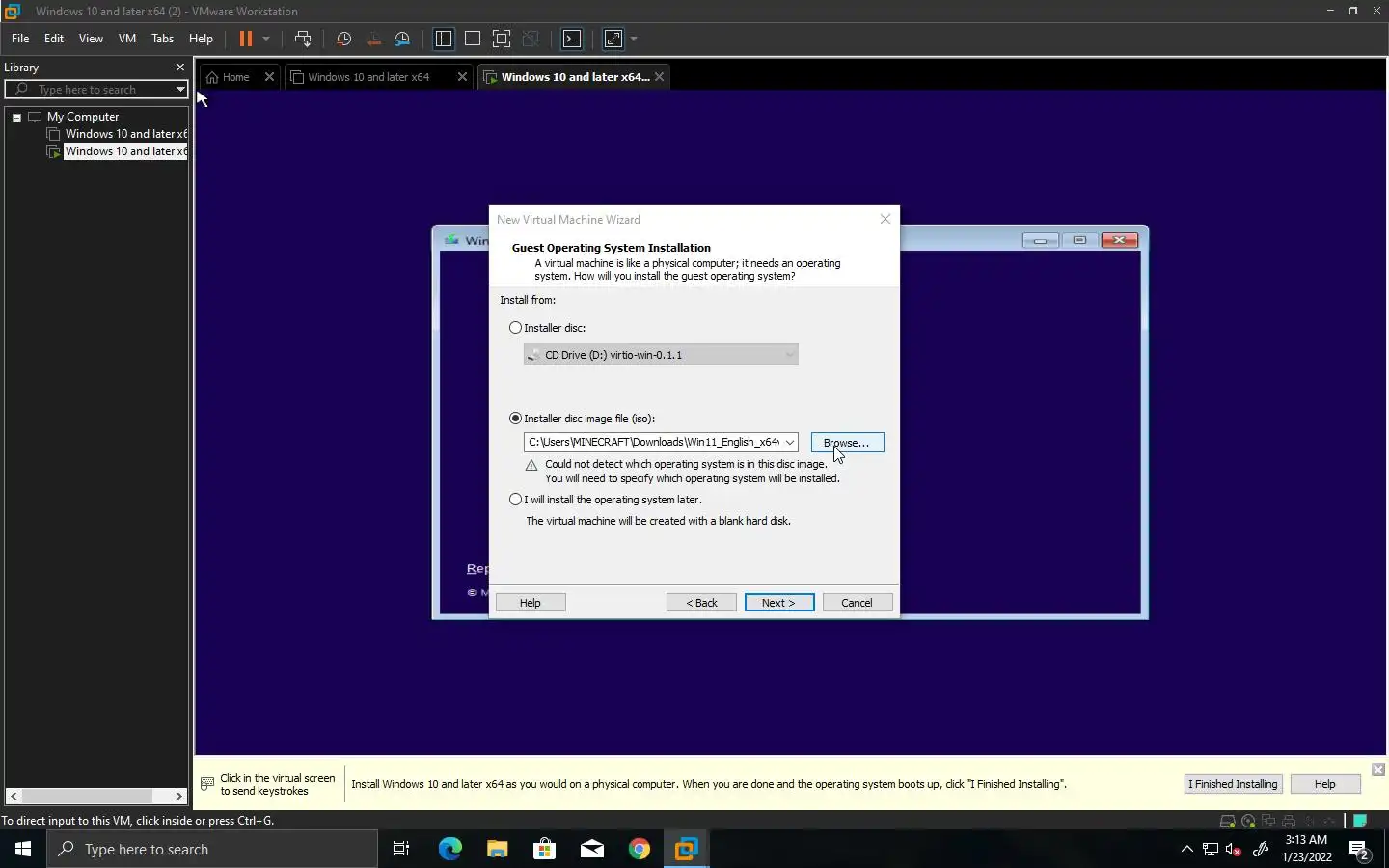Open the Edit menu
This screenshot has height=868, width=1389.
(x=54, y=39)
